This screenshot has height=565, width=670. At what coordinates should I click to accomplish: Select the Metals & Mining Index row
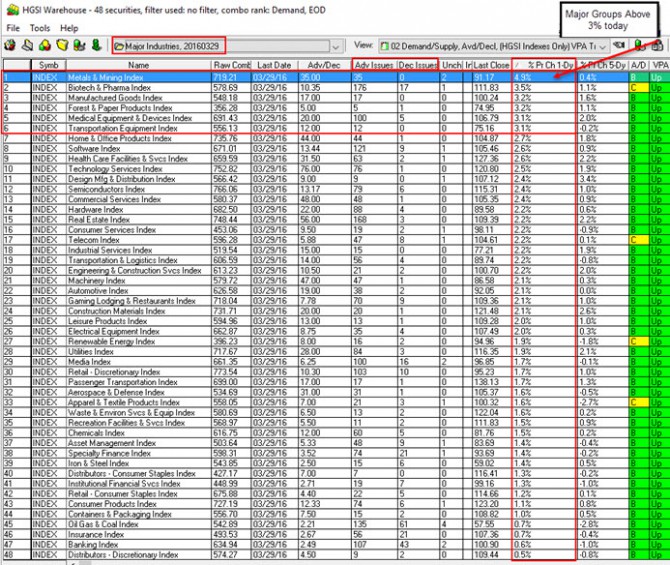pos(336,77)
